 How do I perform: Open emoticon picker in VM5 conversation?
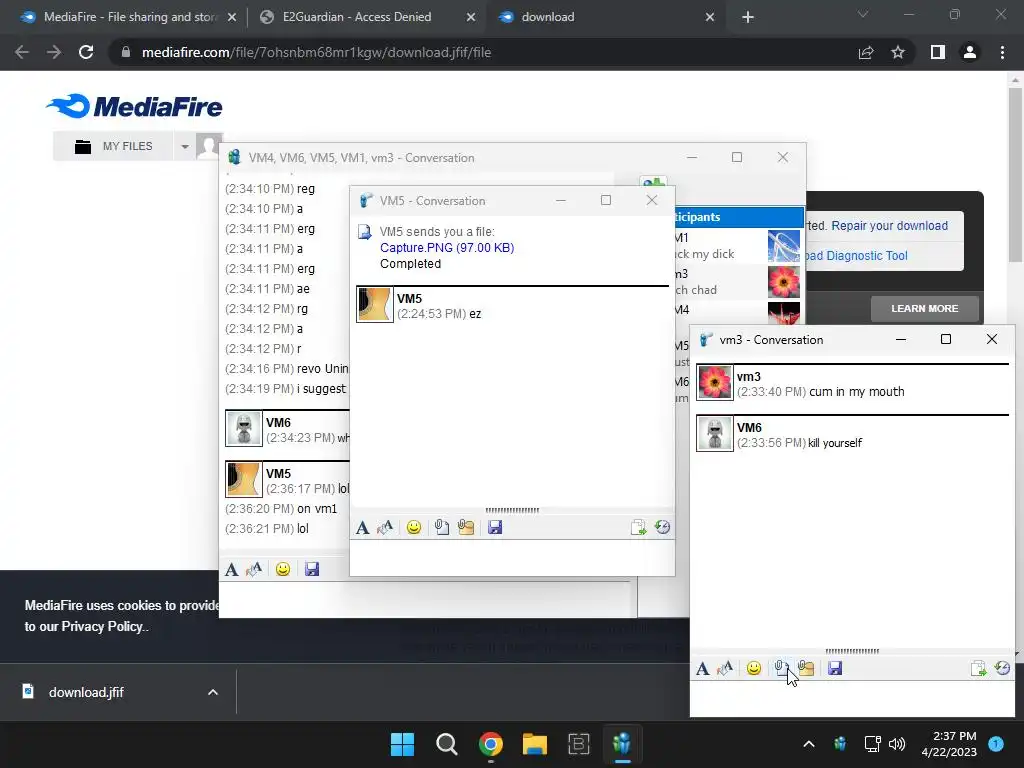(x=413, y=528)
